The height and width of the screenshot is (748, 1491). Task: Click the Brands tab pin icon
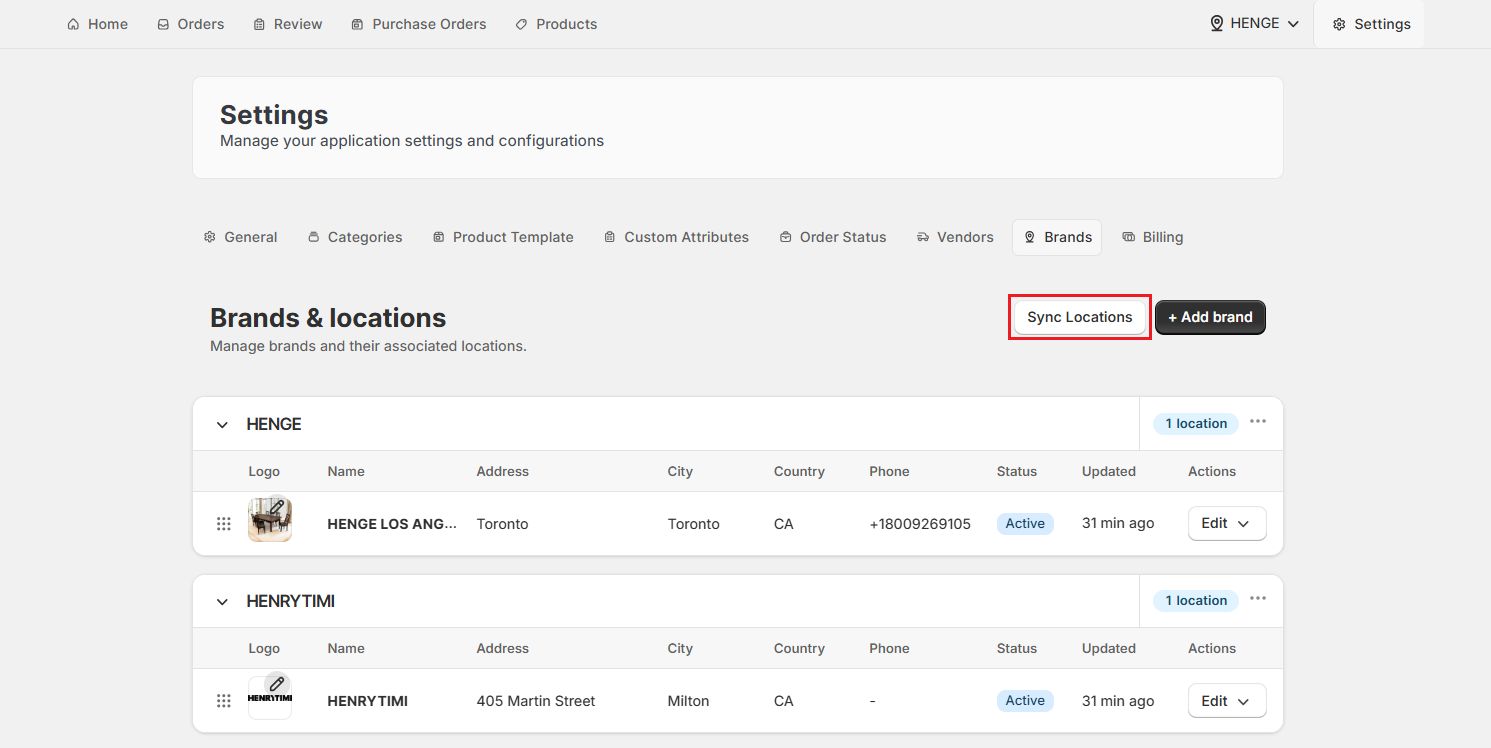tap(1029, 237)
